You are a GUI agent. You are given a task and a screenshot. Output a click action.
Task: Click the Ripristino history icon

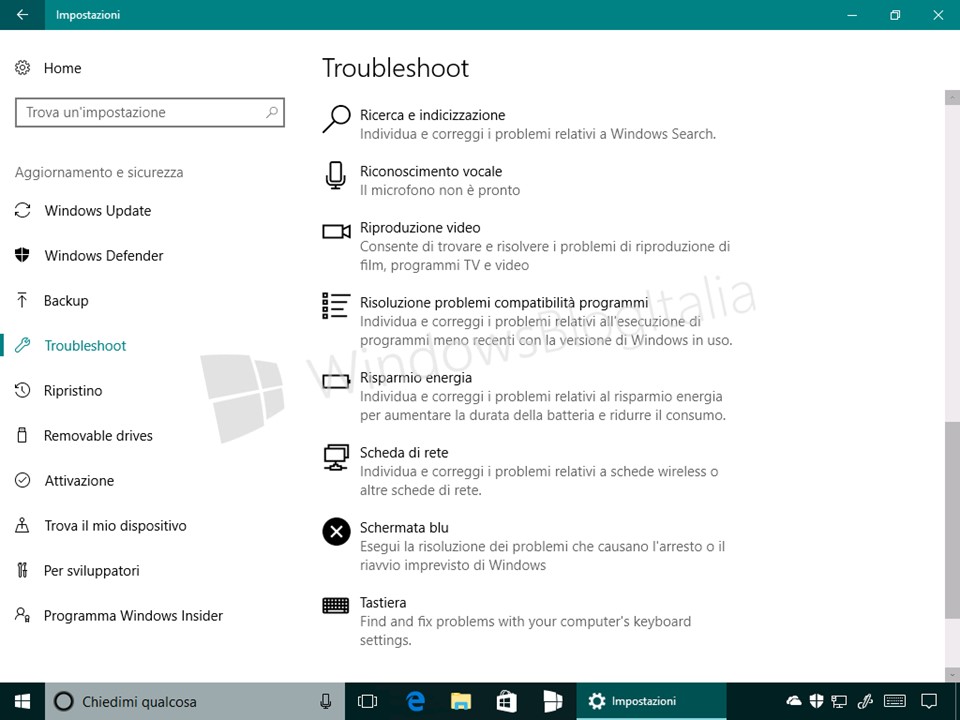[23, 391]
